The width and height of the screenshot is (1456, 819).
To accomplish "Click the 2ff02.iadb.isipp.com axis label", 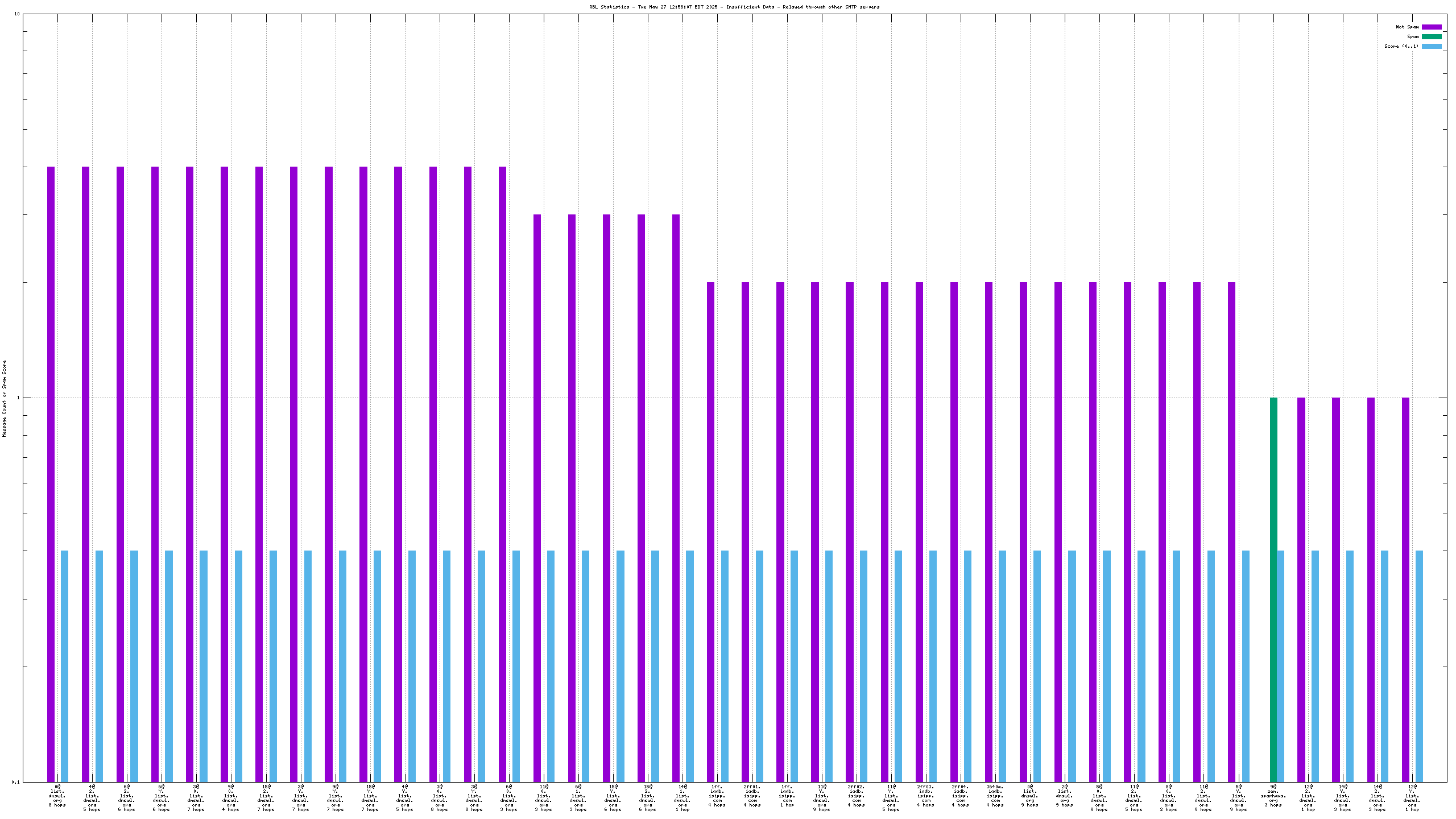I will click(856, 796).
